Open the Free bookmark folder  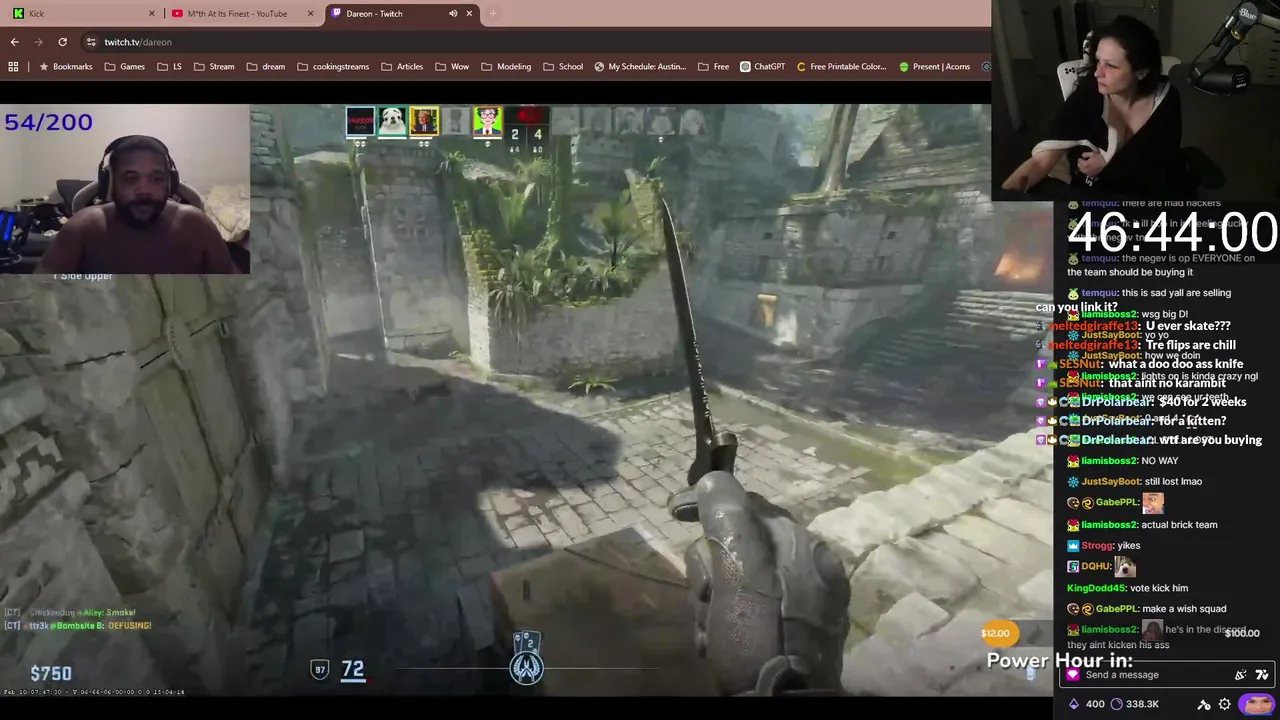[x=714, y=67]
